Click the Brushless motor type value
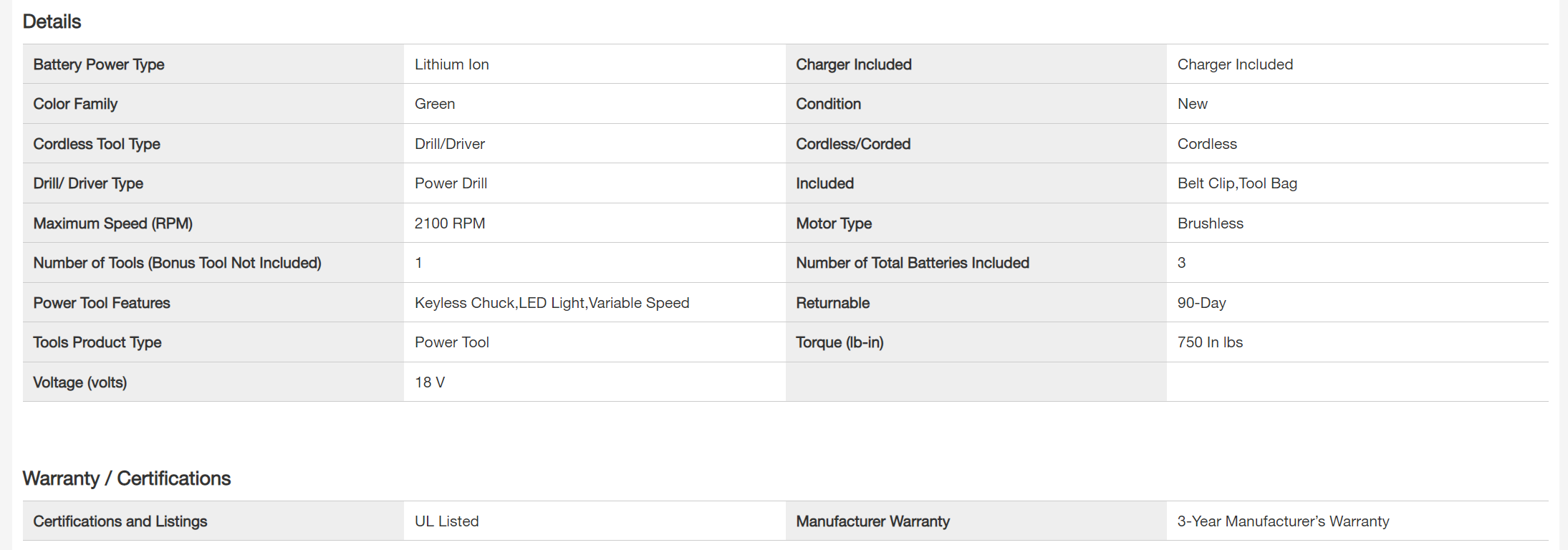This screenshot has width=1568, height=550. tap(1210, 223)
